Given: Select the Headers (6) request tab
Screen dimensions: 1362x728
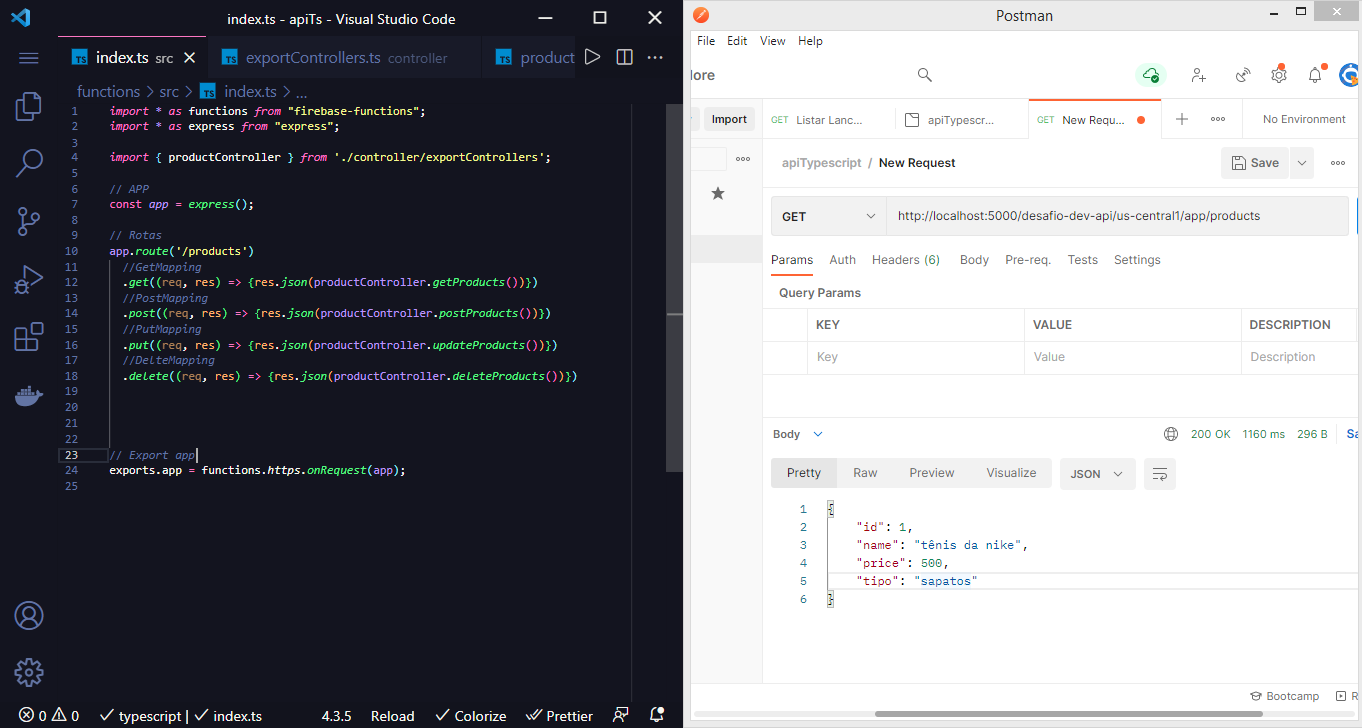Looking at the screenshot, I should 906,260.
